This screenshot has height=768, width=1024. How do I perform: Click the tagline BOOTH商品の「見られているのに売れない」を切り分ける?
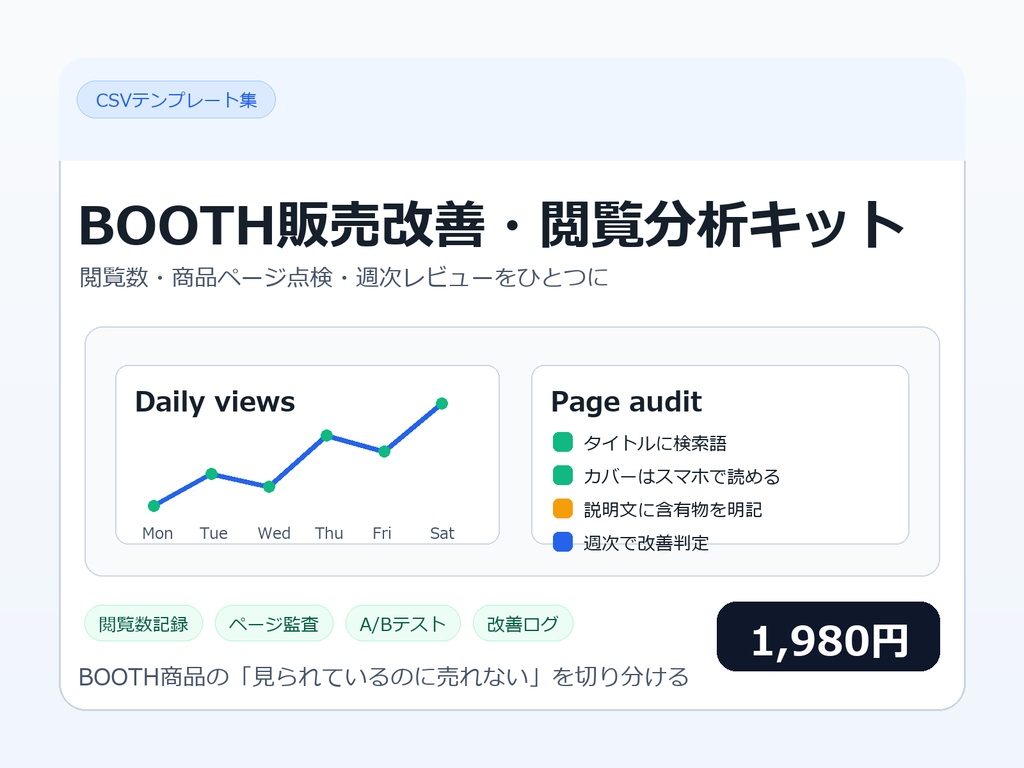coord(384,677)
